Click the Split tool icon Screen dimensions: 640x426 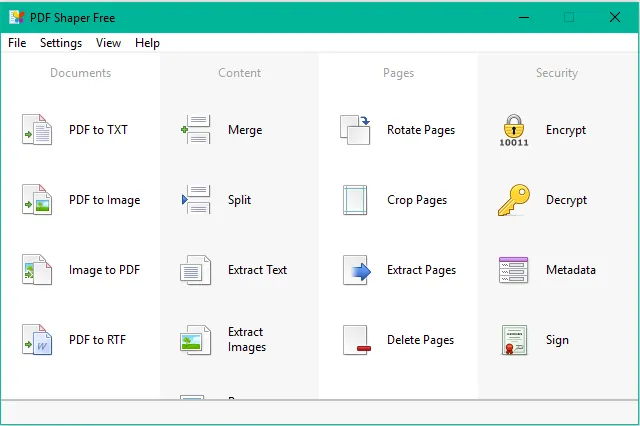[x=196, y=200]
